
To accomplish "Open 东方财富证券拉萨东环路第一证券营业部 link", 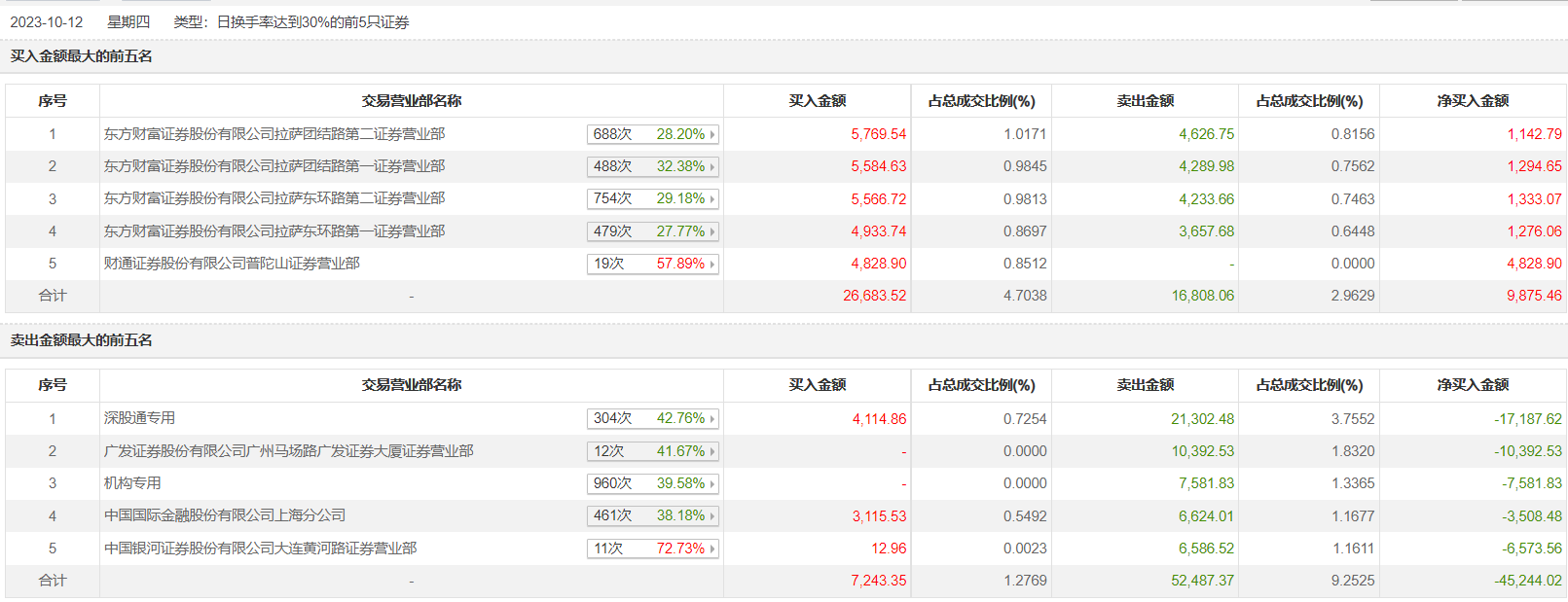I will click(x=274, y=231).
